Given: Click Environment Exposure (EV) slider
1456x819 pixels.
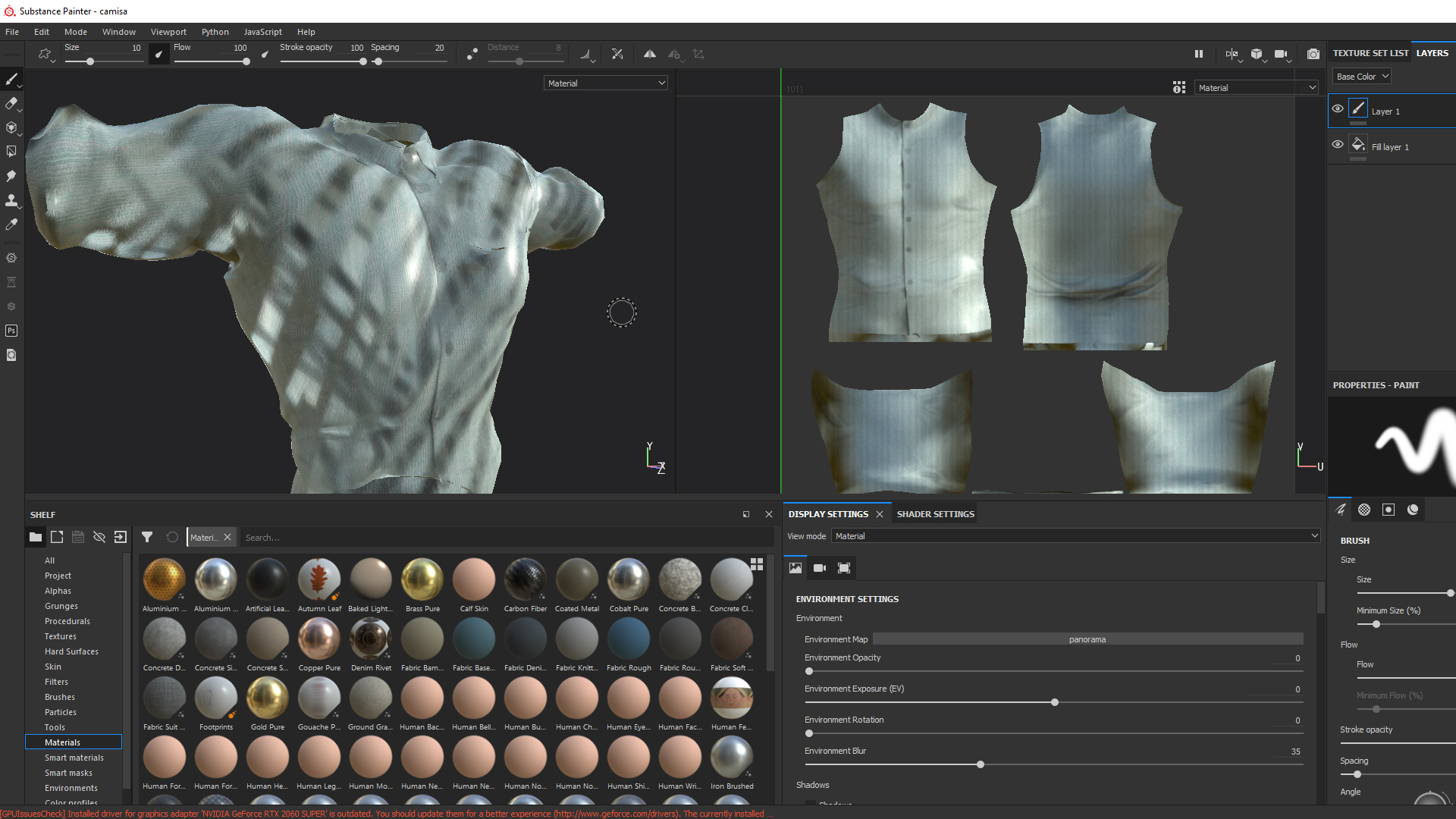Looking at the screenshot, I should pyautogui.click(x=1053, y=702).
